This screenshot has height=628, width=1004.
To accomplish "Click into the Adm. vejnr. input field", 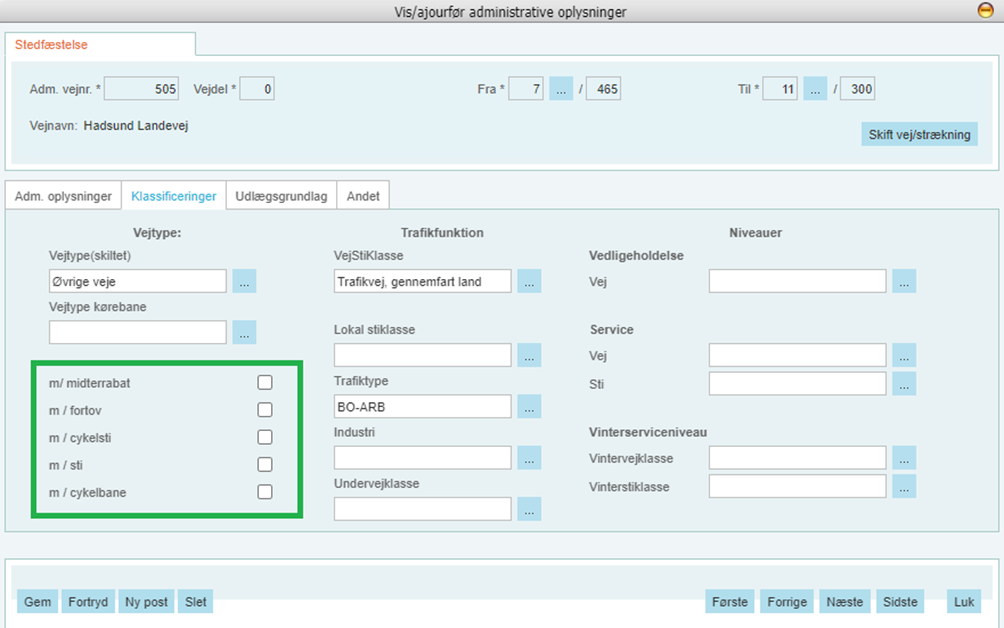I will [142, 89].
